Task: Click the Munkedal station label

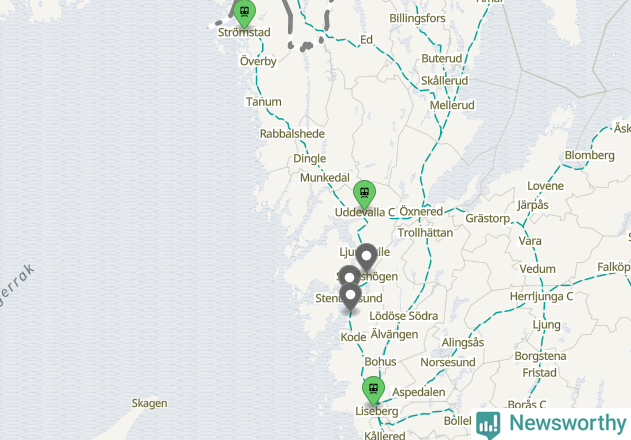Action: click(x=325, y=178)
